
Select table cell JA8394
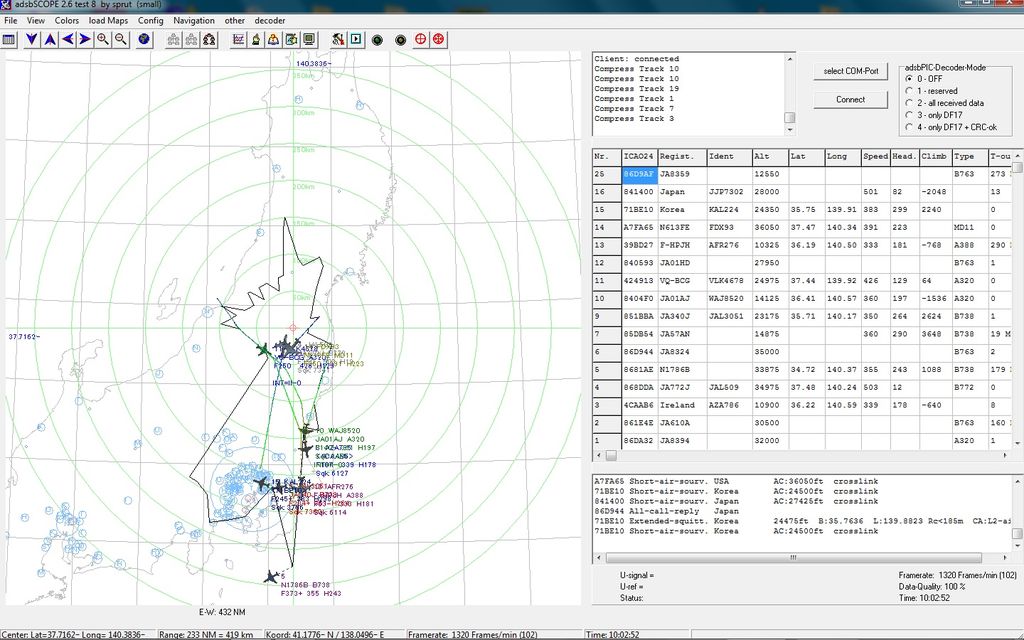(681, 441)
